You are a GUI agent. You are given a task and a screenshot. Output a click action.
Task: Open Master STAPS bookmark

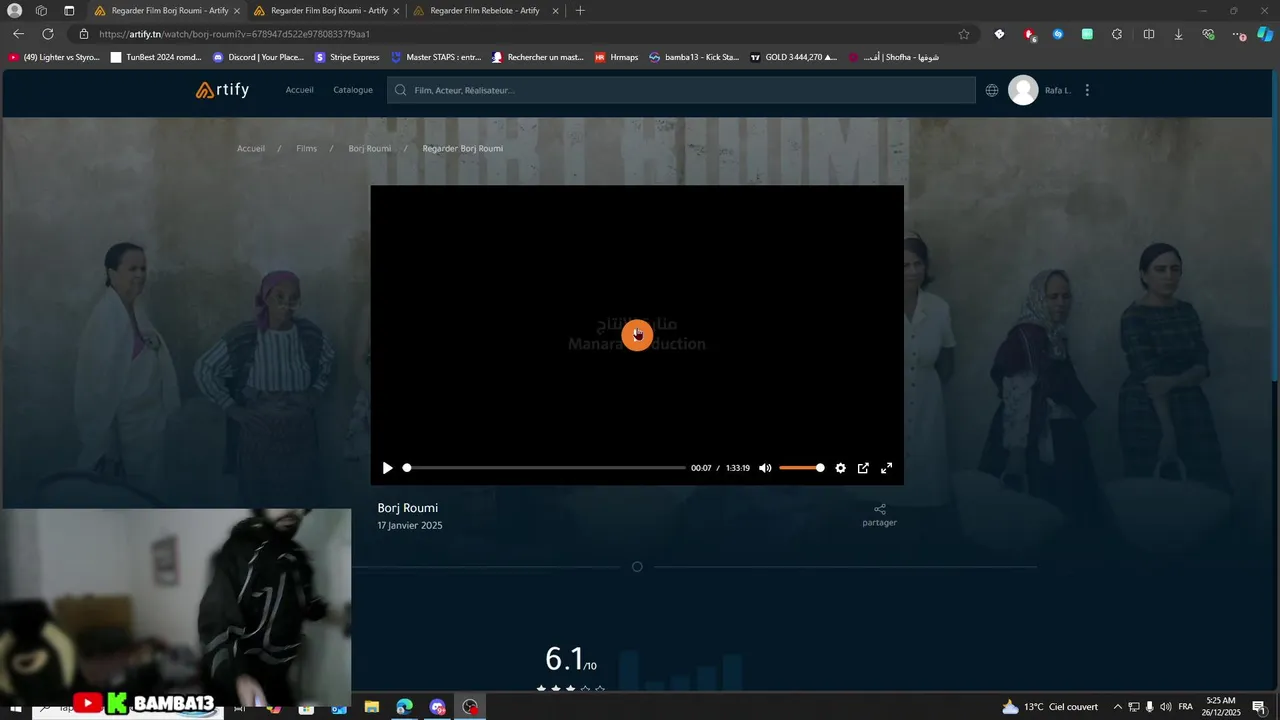(436, 57)
